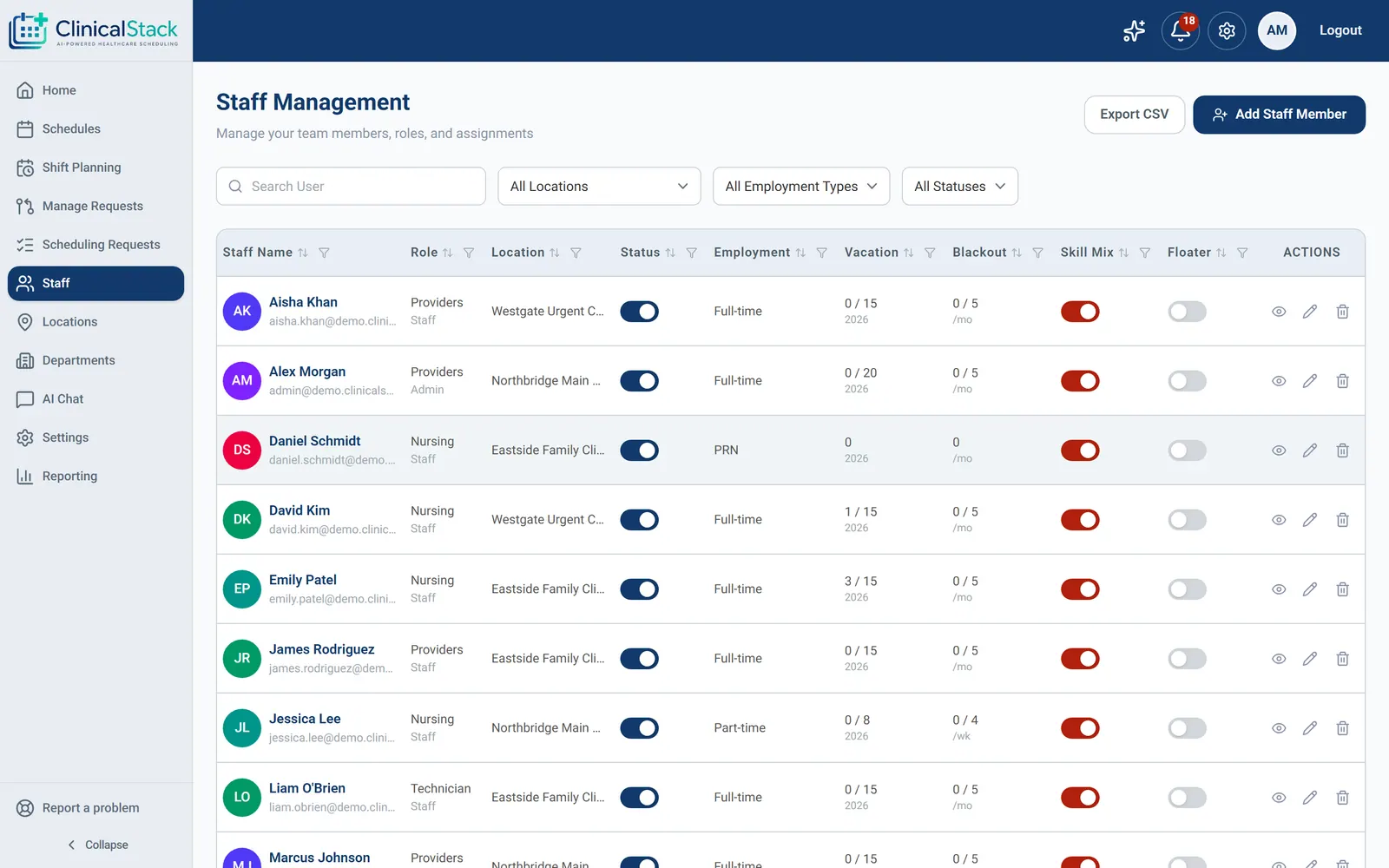Open notifications bell with 18 badge

pos(1181,31)
